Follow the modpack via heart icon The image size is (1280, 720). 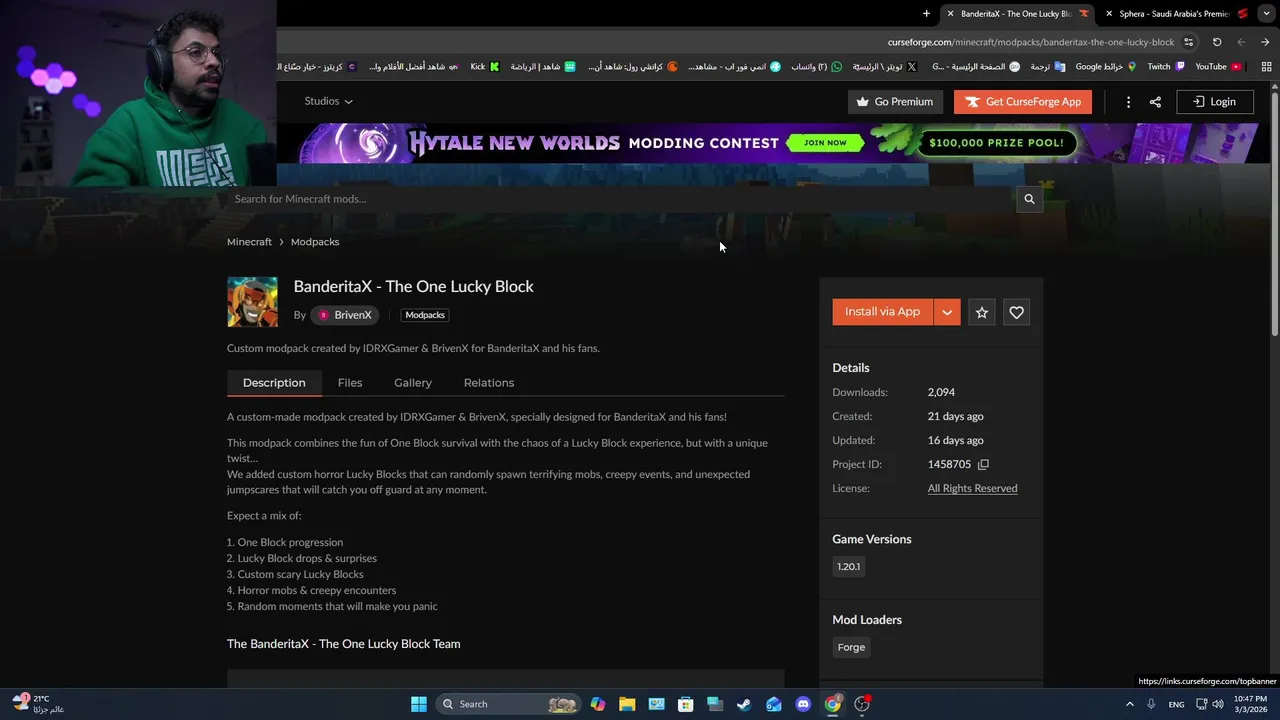tap(1016, 313)
